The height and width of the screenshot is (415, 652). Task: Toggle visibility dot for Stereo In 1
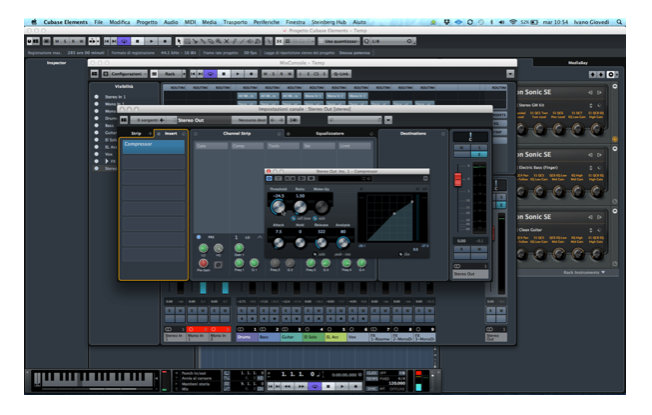coord(96,97)
